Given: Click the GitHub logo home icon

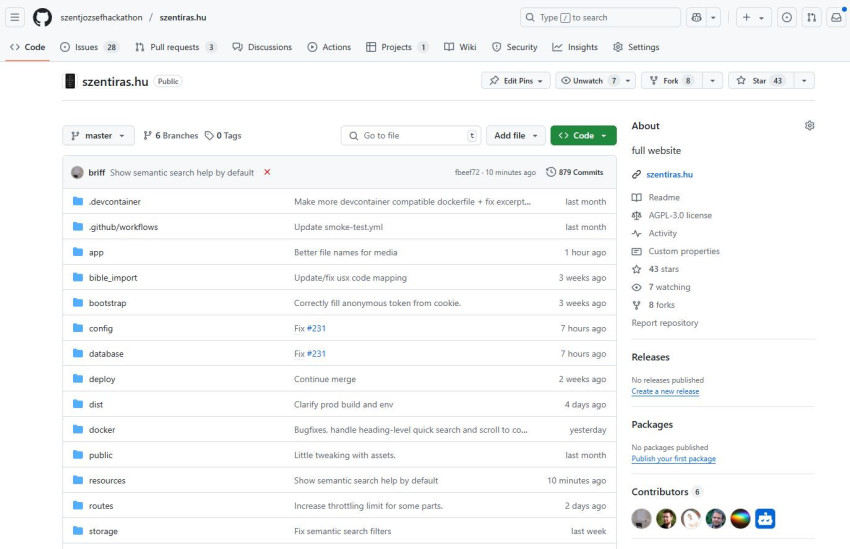Looking at the screenshot, I should tap(42, 17).
